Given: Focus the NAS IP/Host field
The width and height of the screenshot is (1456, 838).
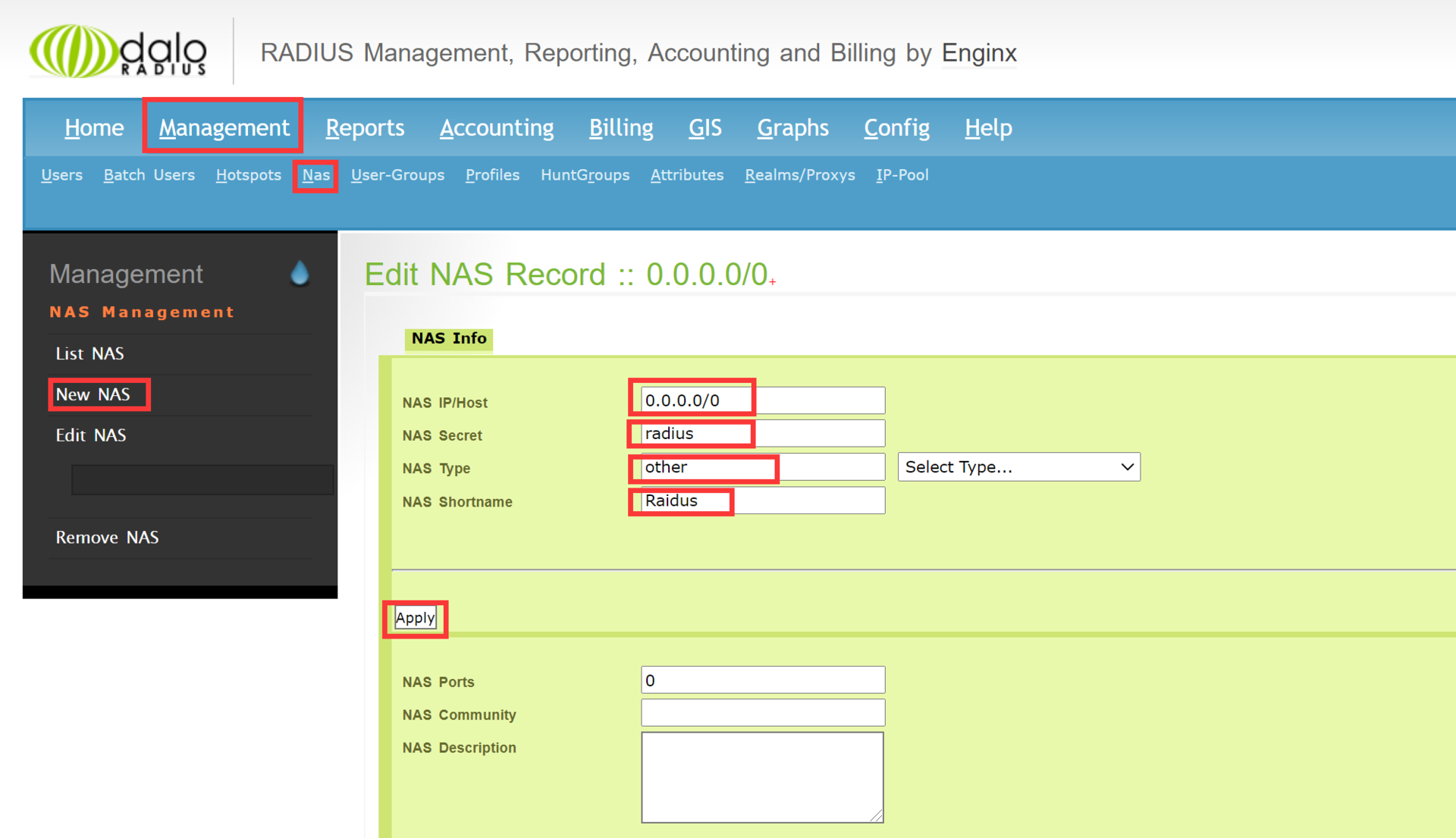Looking at the screenshot, I should pos(762,400).
